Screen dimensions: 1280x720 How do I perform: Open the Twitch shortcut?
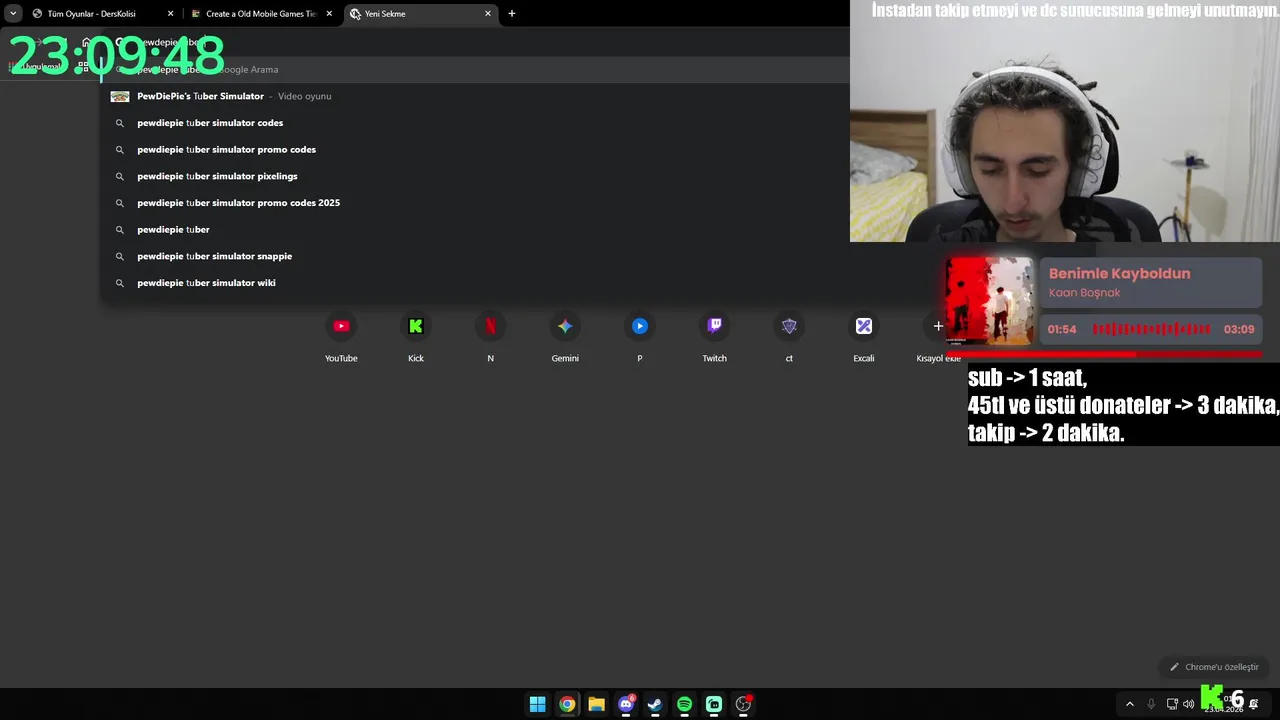pos(714,338)
